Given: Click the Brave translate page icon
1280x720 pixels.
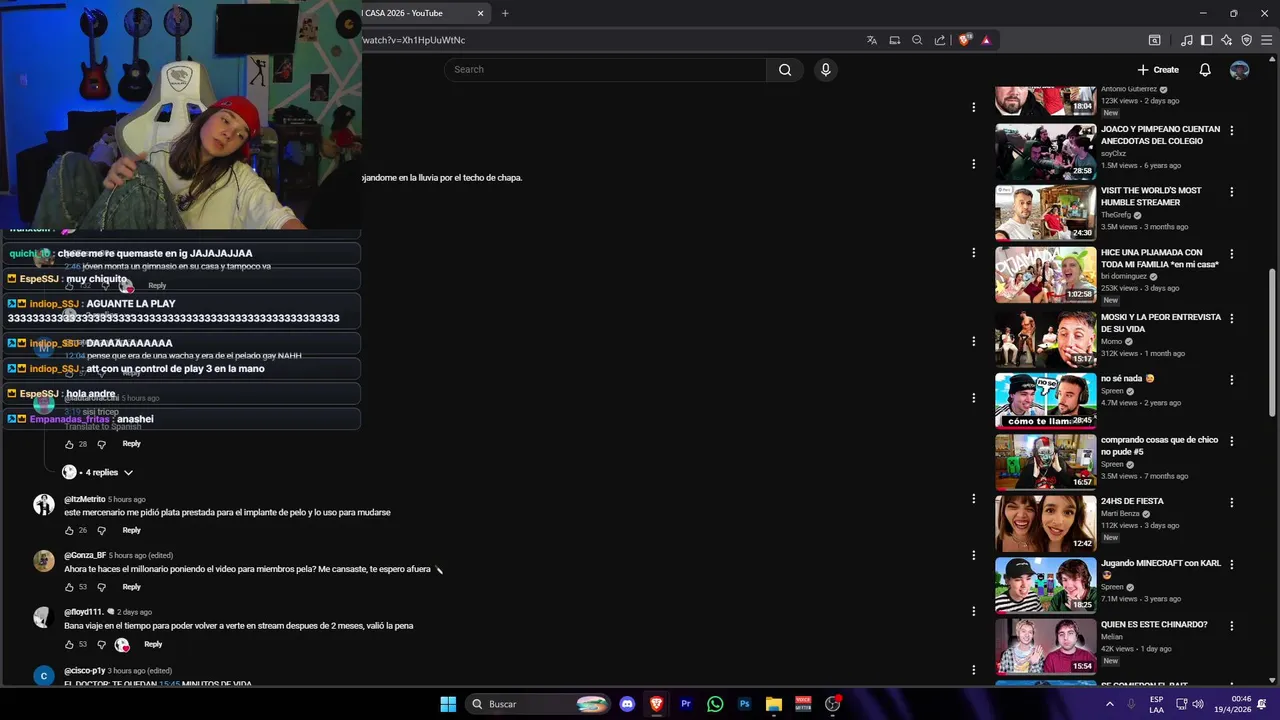Looking at the screenshot, I should tap(872, 40).
